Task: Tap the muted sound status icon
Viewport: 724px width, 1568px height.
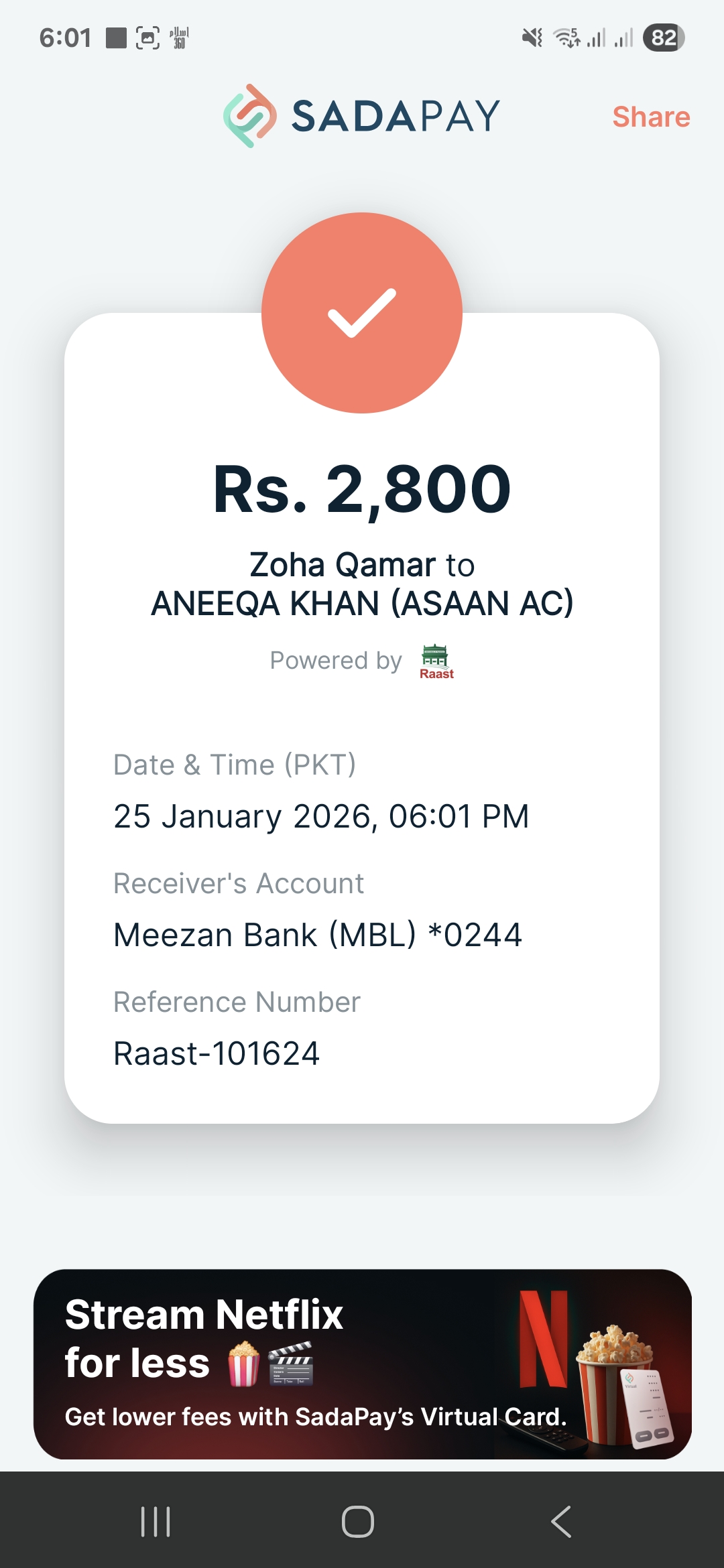Action: (x=532, y=38)
